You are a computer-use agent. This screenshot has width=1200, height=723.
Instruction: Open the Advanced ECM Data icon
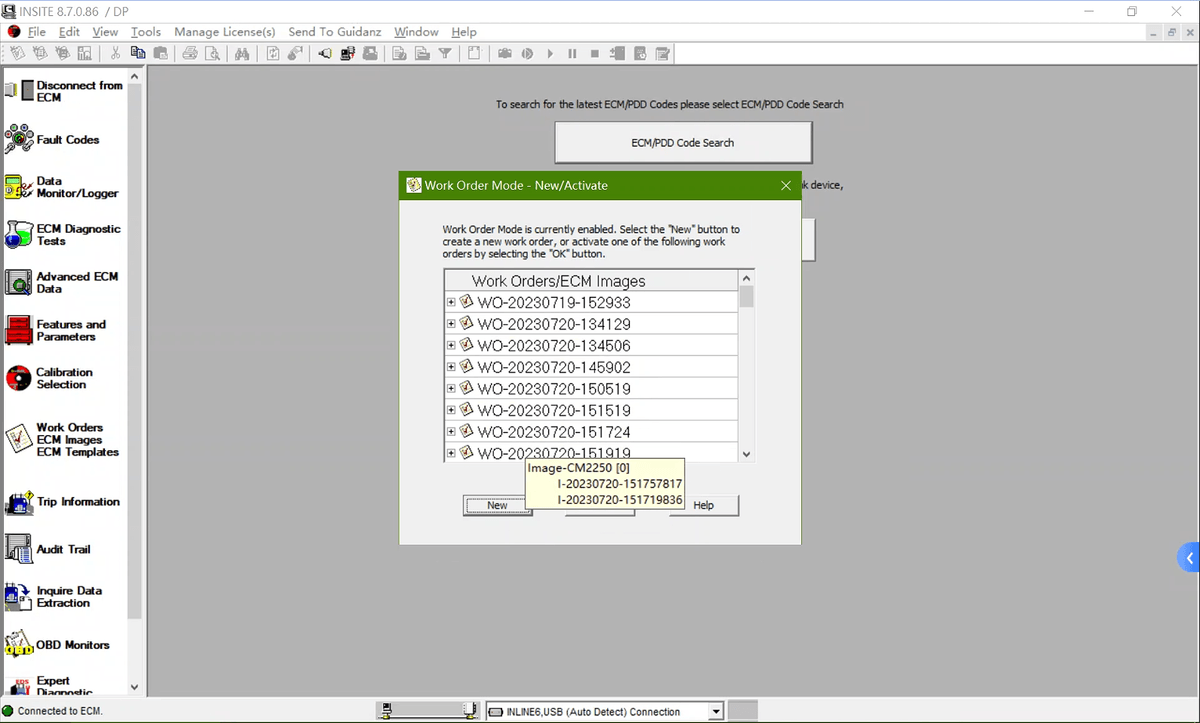click(19, 283)
